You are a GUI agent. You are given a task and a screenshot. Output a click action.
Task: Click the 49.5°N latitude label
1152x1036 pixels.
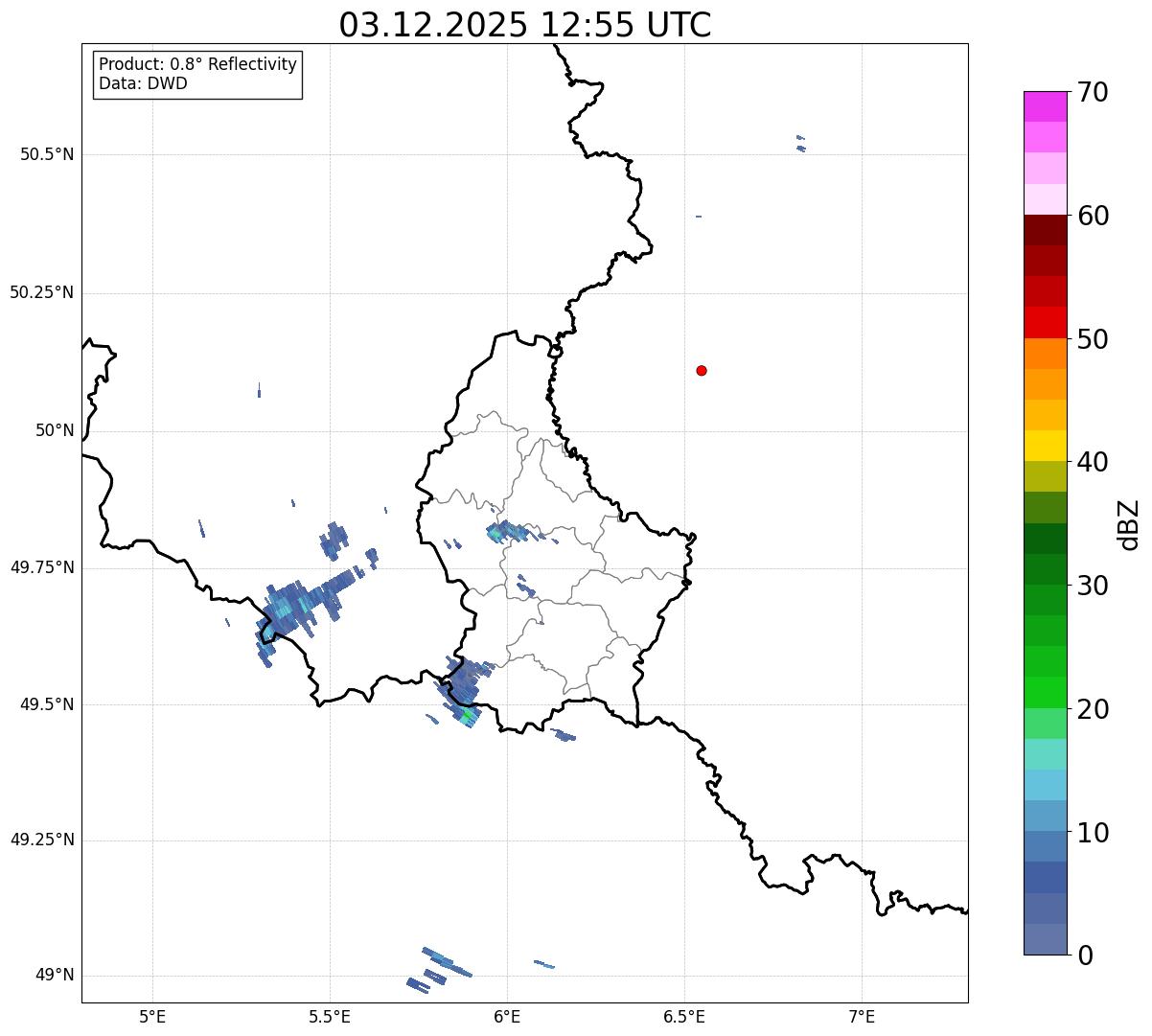[46, 704]
